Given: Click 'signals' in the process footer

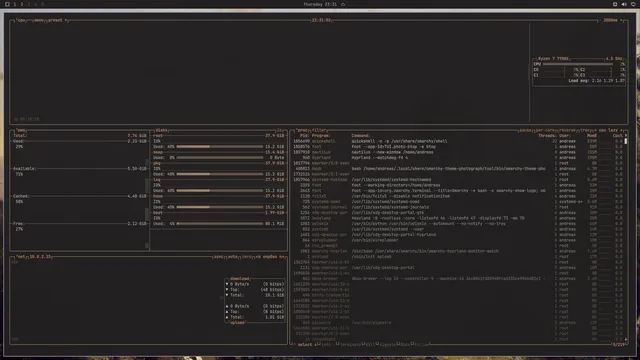Looking at the screenshot, I should click(x=388, y=344).
